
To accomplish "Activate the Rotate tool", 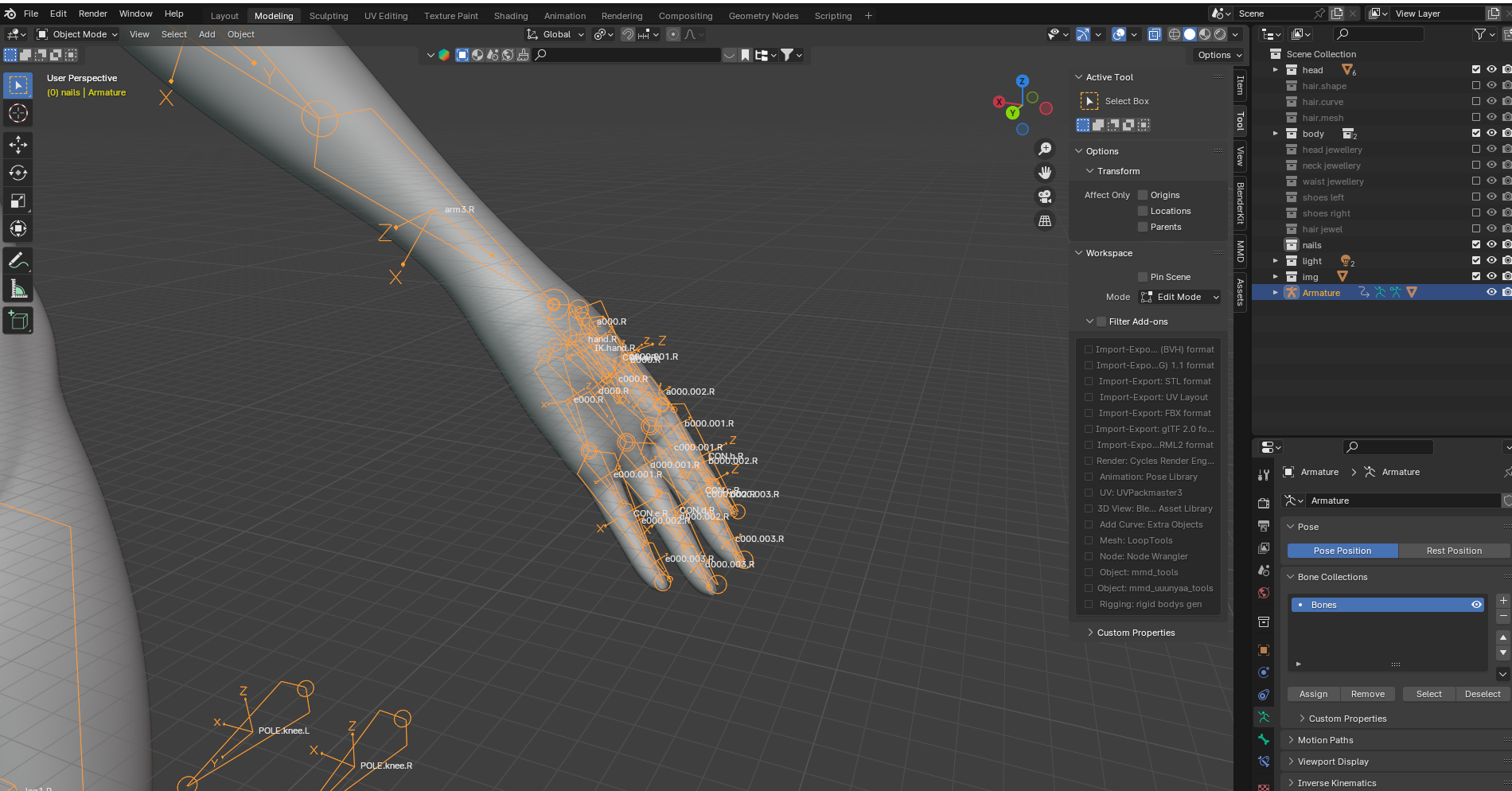I will (x=18, y=173).
